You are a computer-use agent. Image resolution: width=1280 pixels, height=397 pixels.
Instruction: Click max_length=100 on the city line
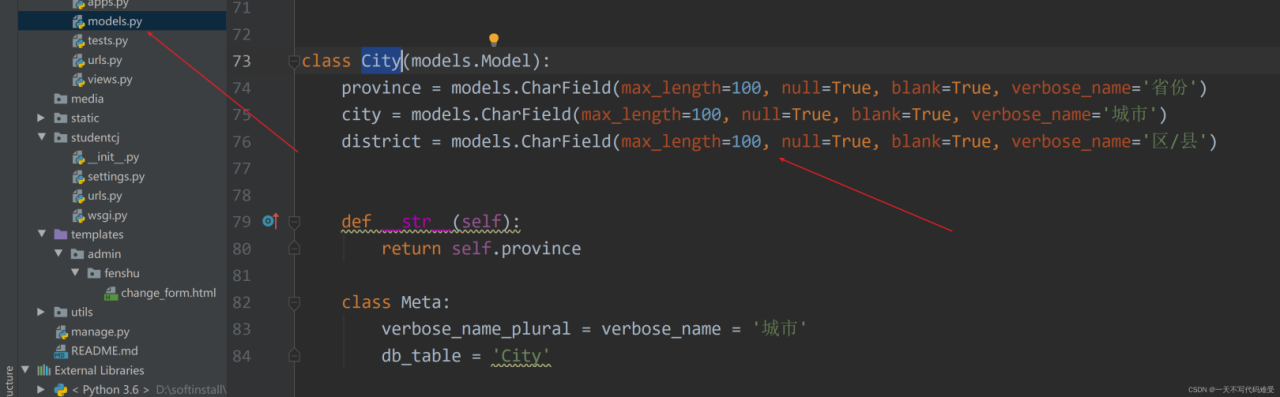click(x=651, y=115)
